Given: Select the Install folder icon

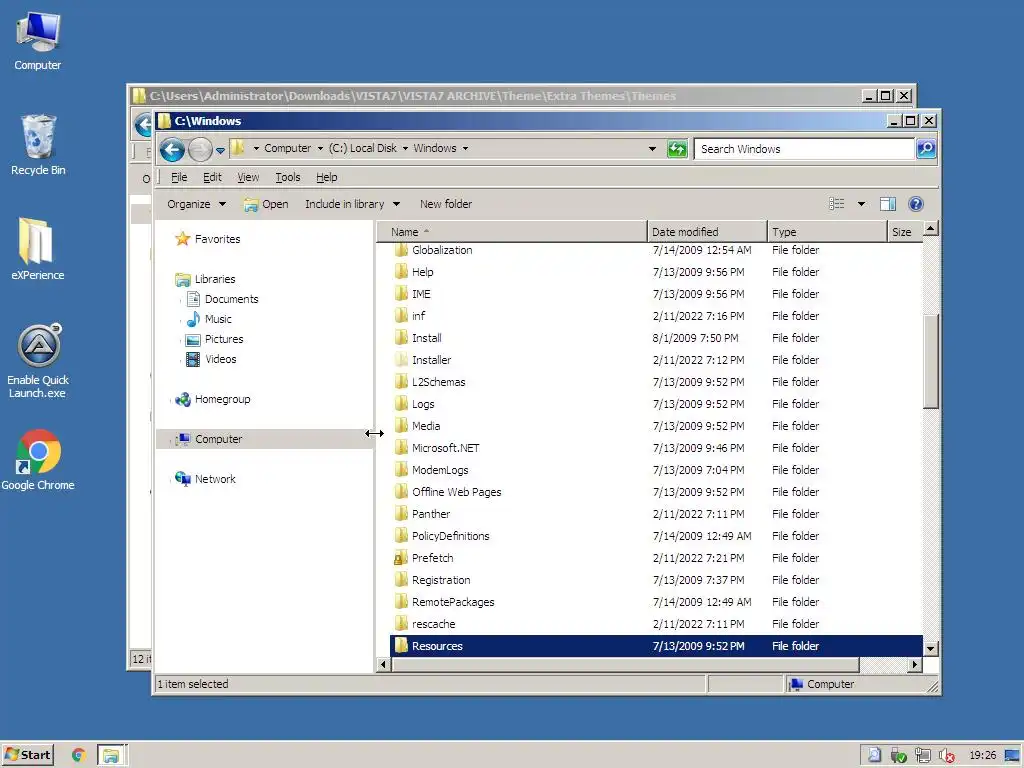Looking at the screenshot, I should [x=402, y=338].
